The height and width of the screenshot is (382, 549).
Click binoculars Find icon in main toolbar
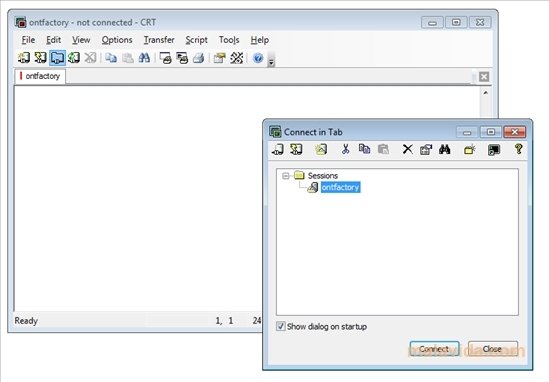coord(144,58)
